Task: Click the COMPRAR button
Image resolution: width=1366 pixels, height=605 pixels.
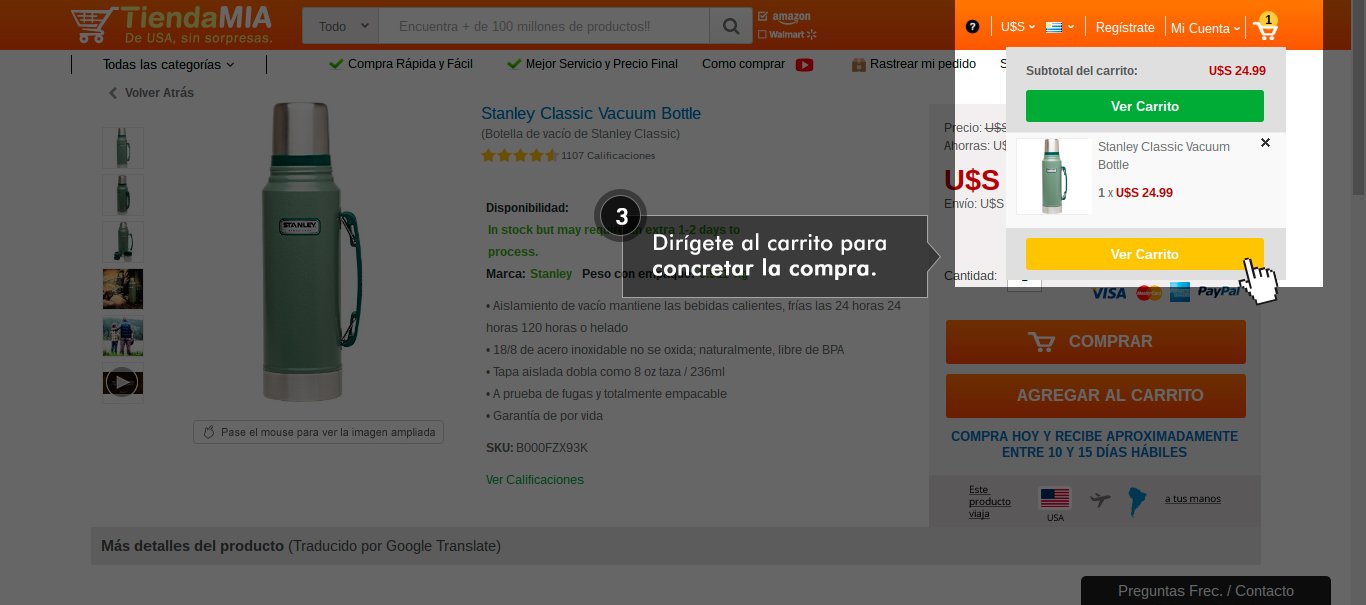Action: (1095, 342)
